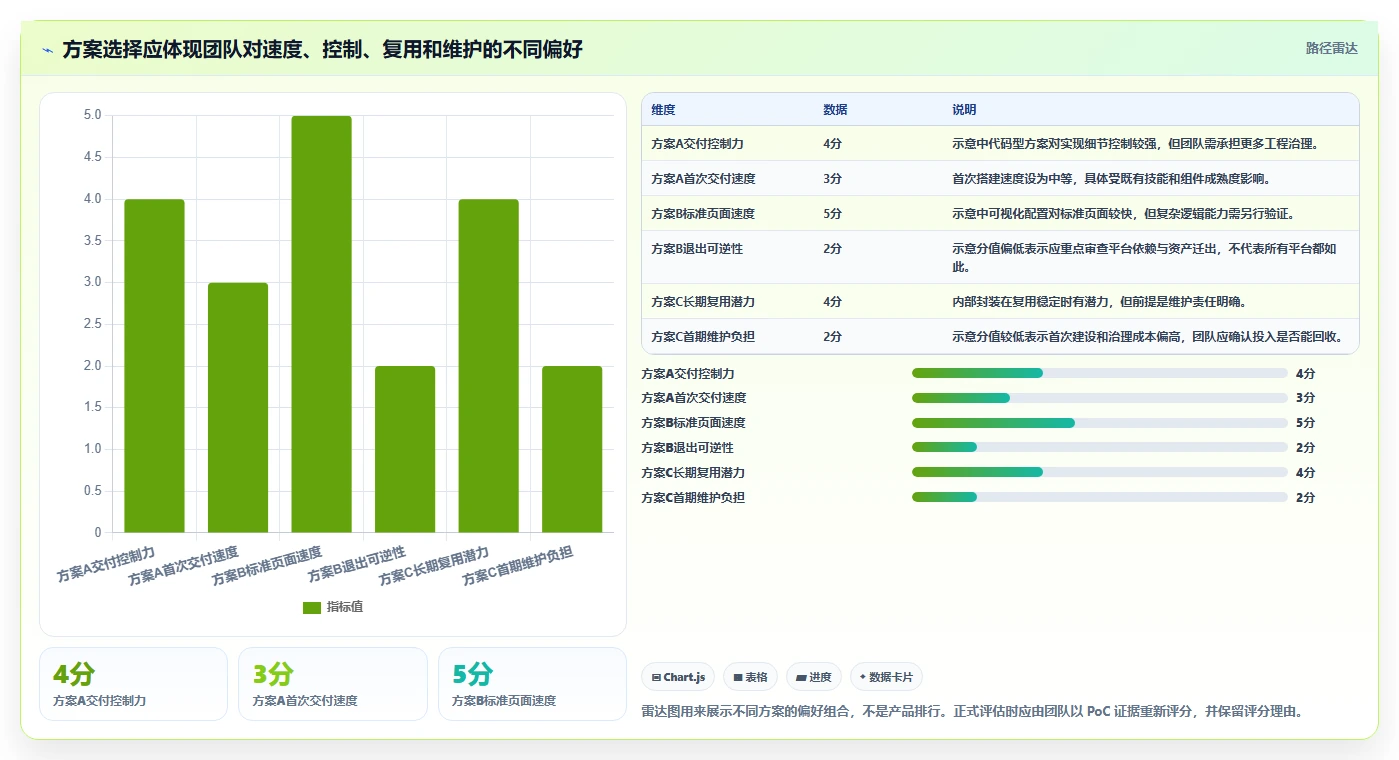Click x-axis label 方案B标准页面速度
Screen dimensions: 1399x760
click(x=266, y=566)
